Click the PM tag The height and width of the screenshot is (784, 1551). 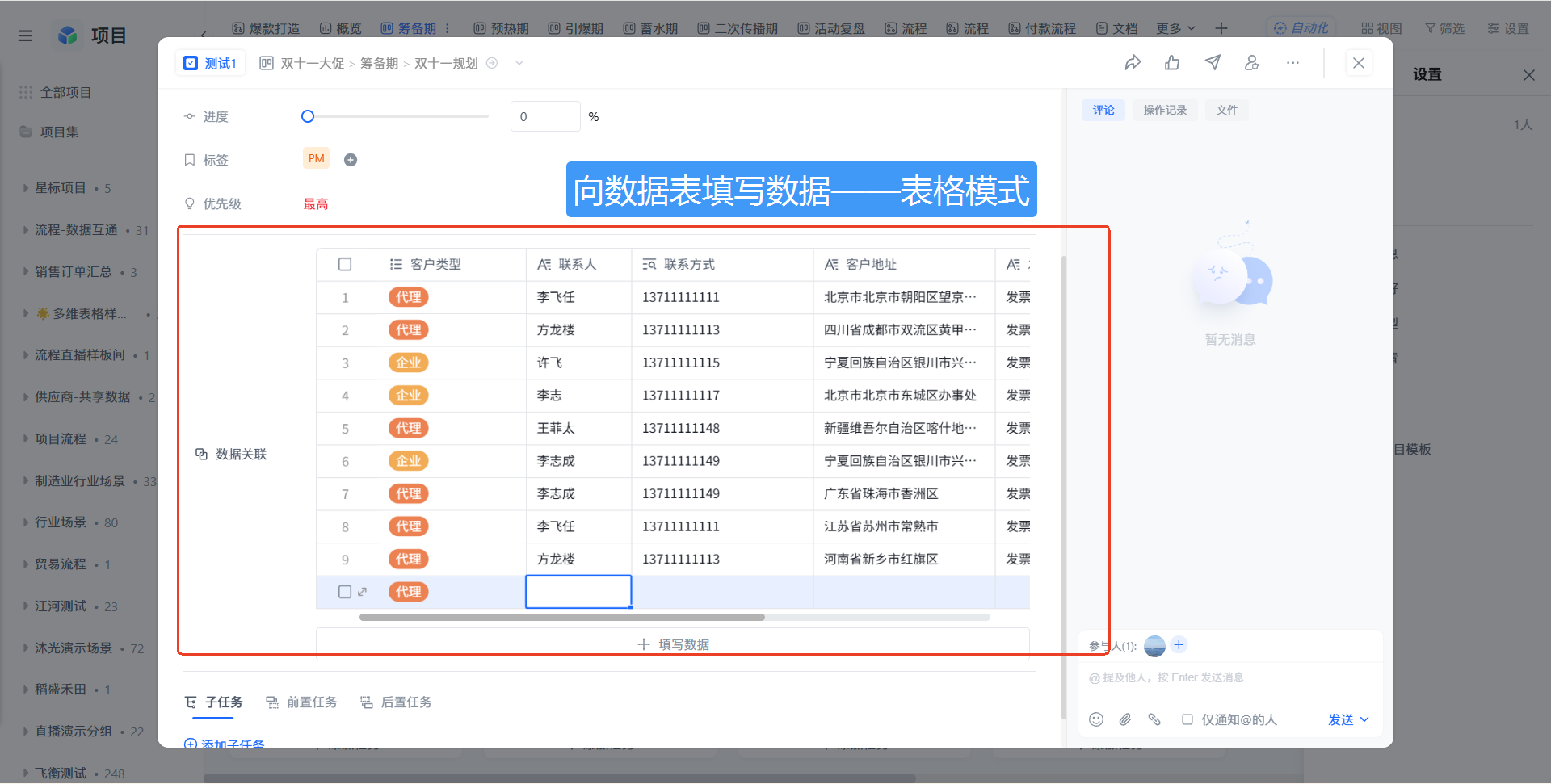tap(317, 158)
